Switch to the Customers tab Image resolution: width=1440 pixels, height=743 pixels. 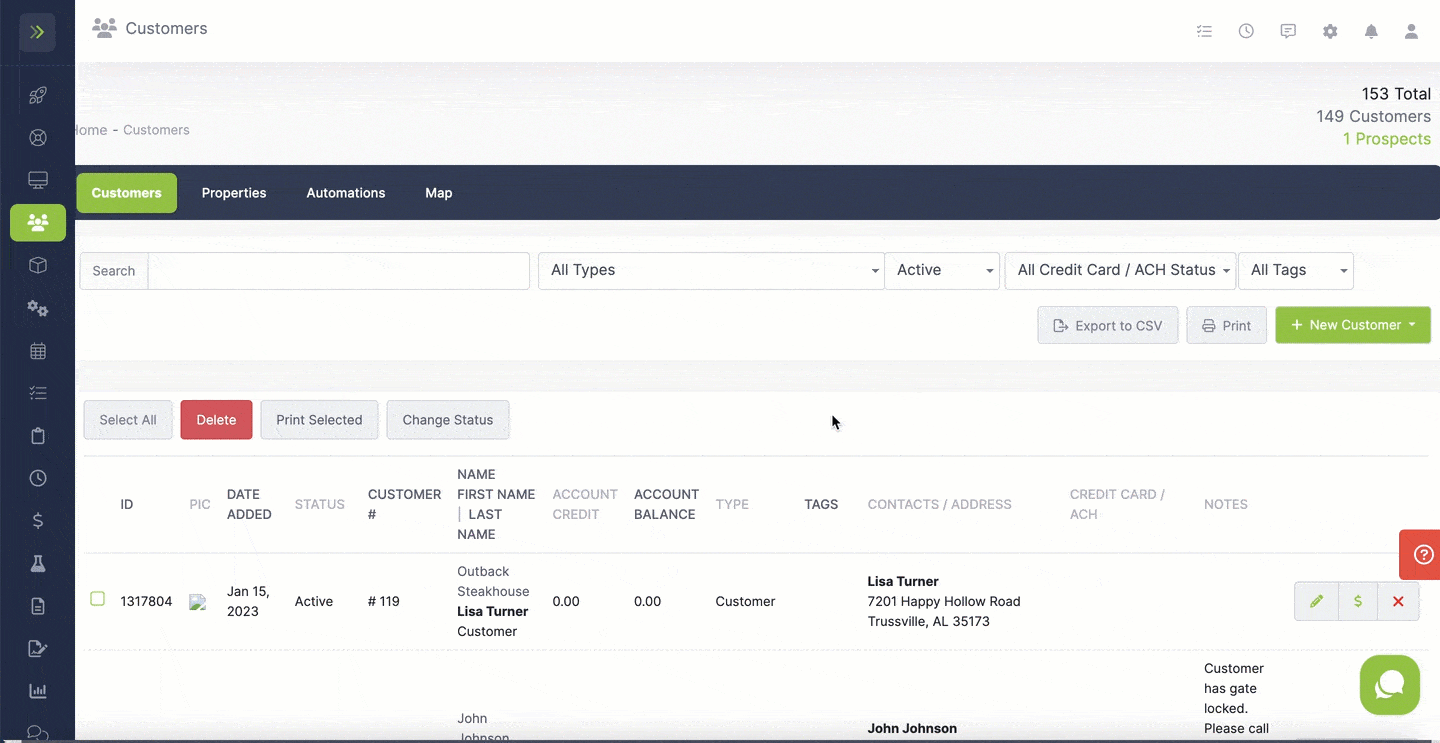click(x=127, y=193)
